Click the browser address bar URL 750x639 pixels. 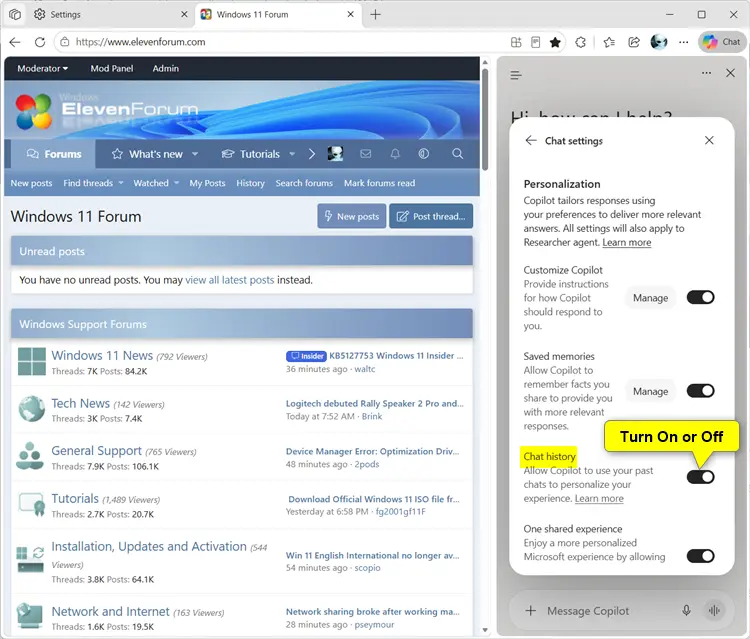[141, 42]
